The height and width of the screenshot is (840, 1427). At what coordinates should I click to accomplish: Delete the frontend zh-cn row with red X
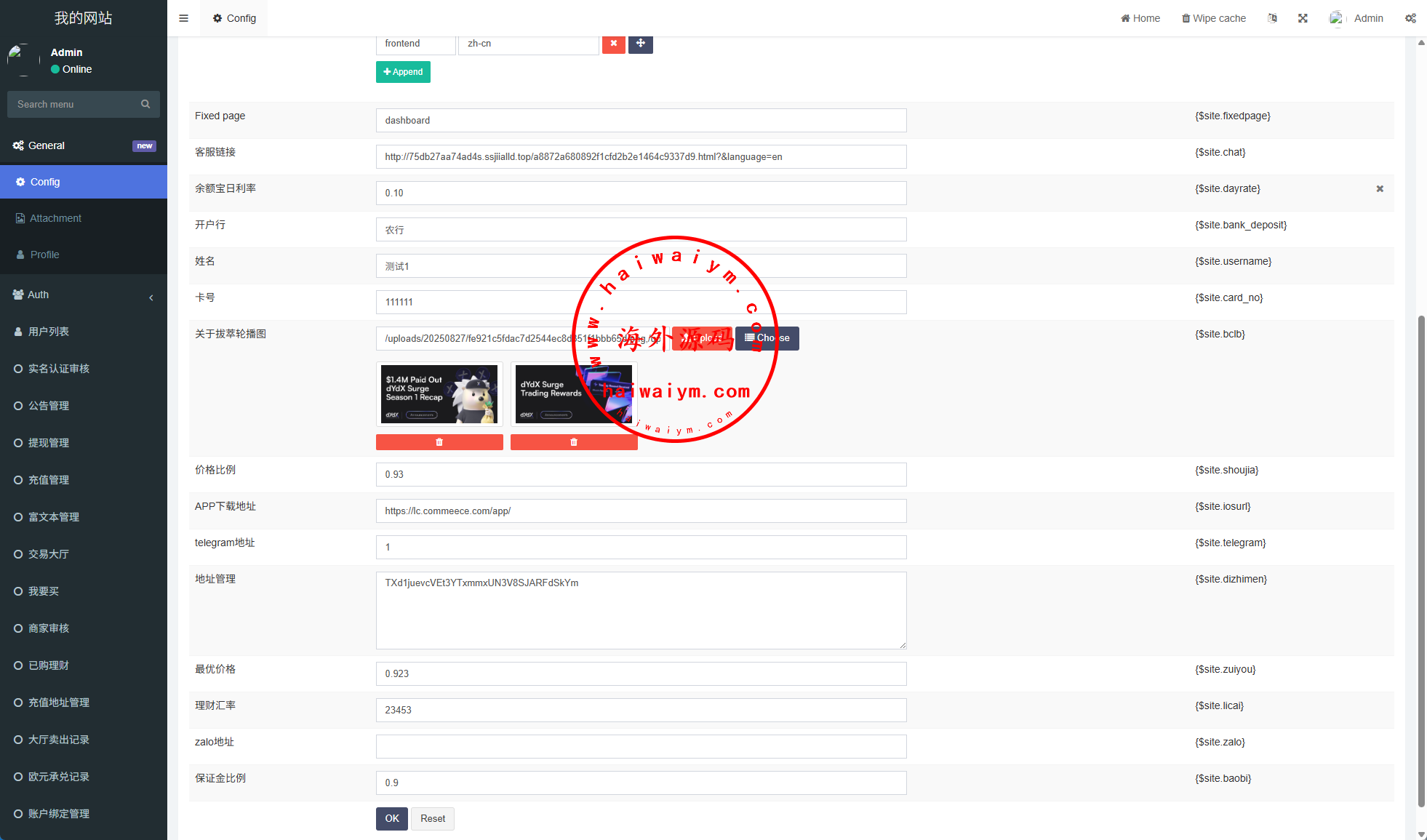(613, 44)
